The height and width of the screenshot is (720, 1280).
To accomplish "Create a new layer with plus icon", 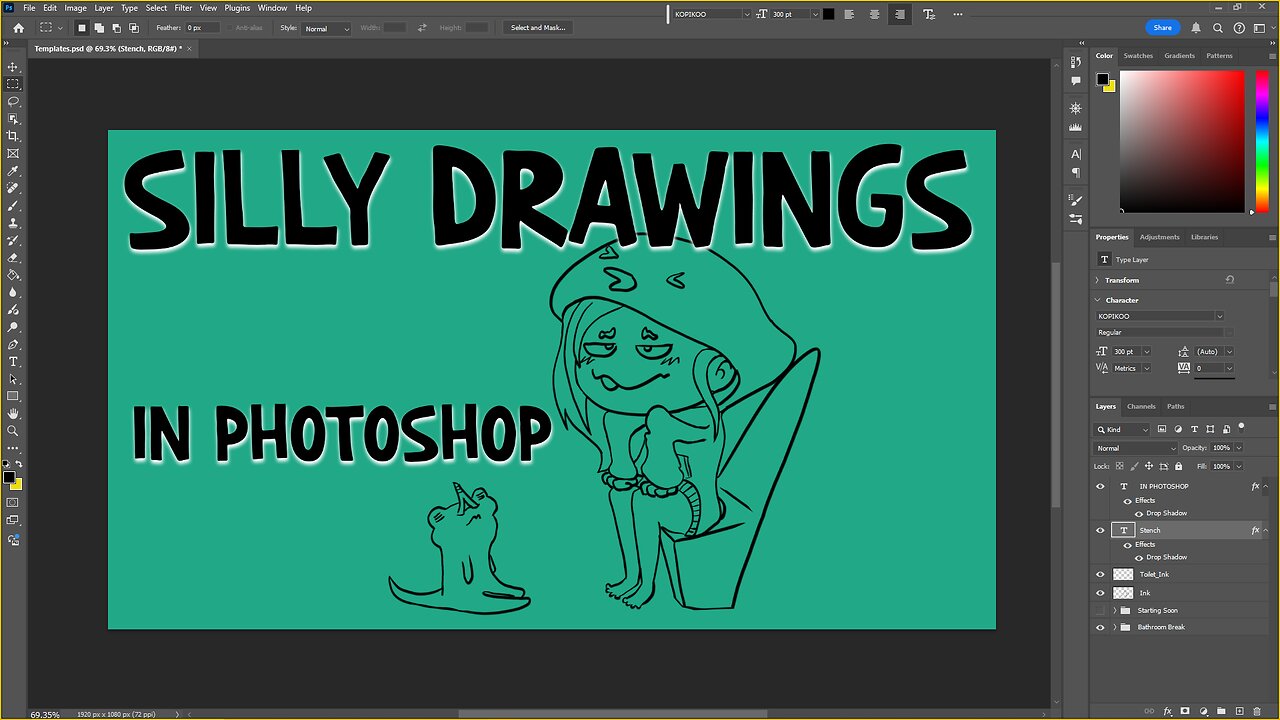I will click(1240, 711).
